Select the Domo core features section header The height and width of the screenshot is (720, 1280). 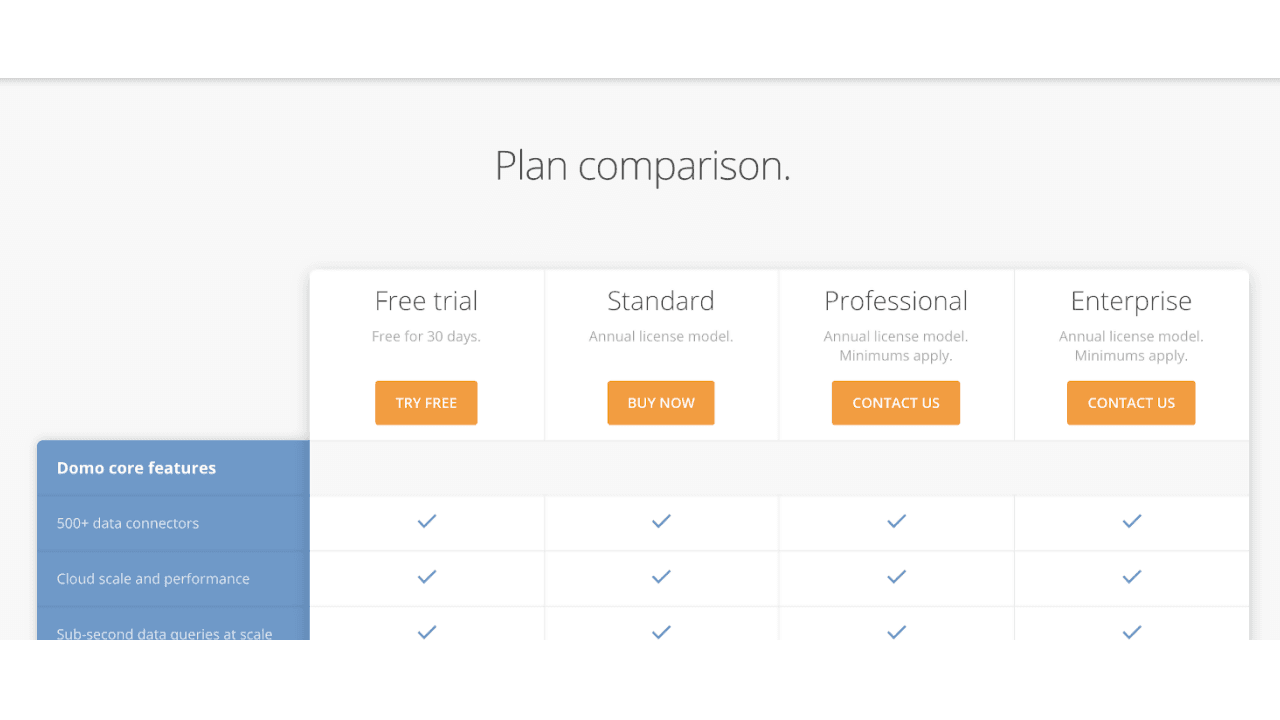coord(136,468)
